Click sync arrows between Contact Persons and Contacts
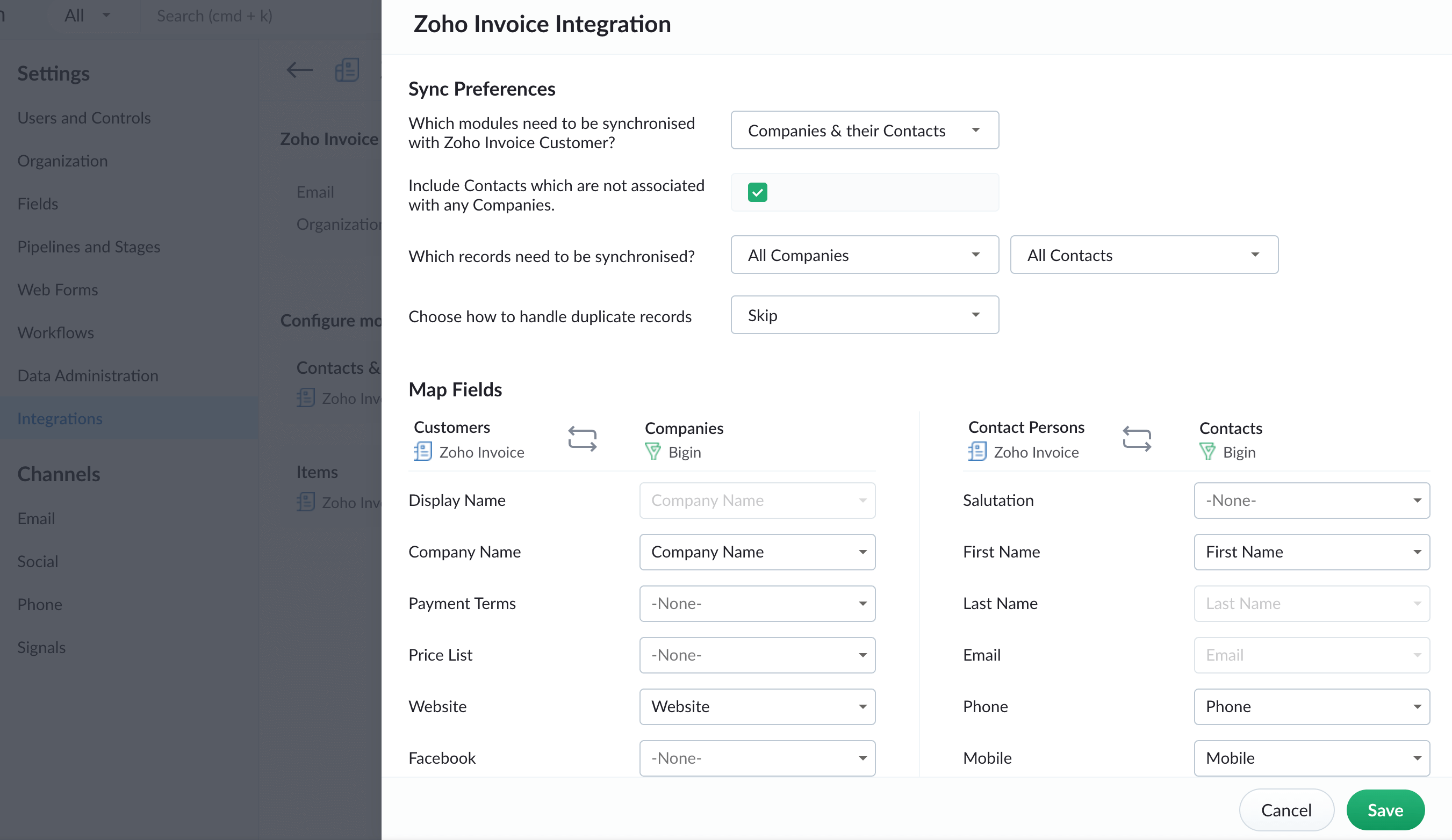Viewport: 1452px width, 840px height. (1138, 439)
